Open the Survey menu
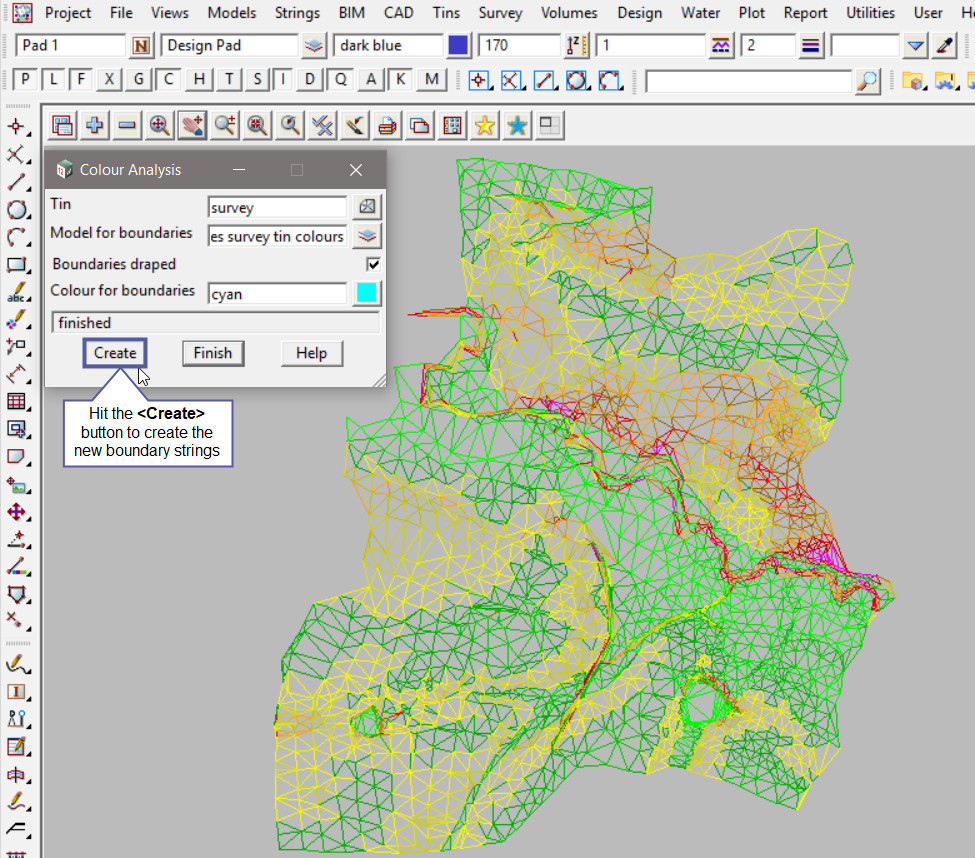This screenshot has width=975, height=858. click(x=500, y=13)
